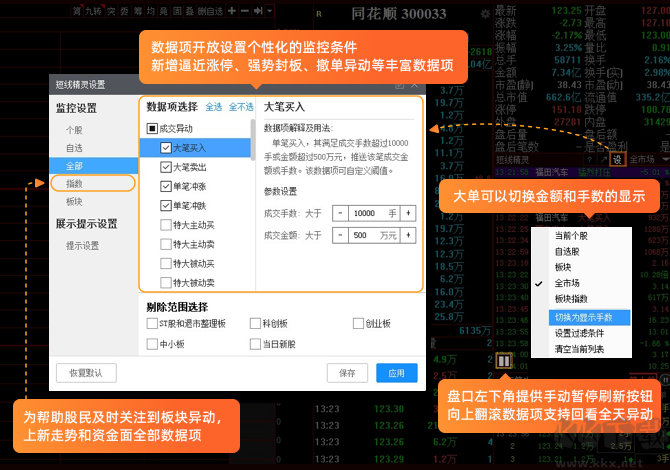Choose checked 全市场 in the context menu
Screen dimensions: 670x470
(x=567, y=283)
